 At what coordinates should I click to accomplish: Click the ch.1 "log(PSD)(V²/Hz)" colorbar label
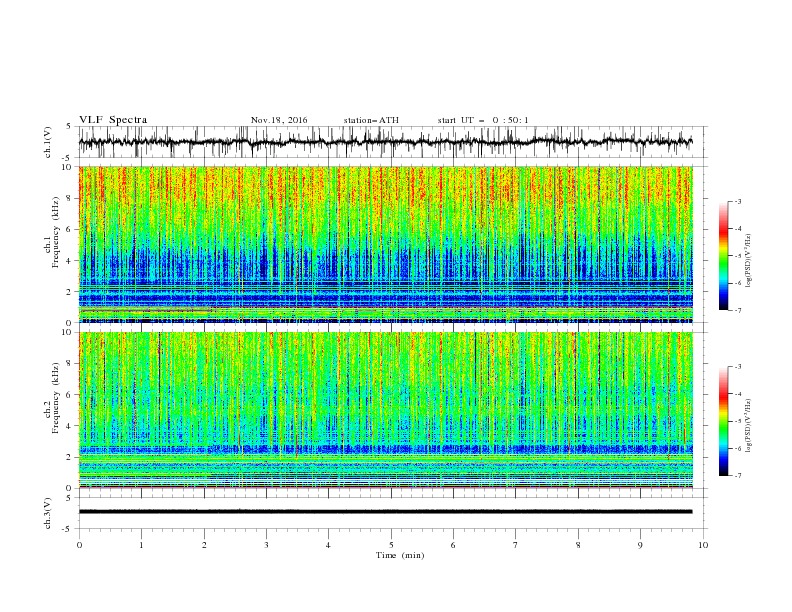pyautogui.click(x=749, y=261)
